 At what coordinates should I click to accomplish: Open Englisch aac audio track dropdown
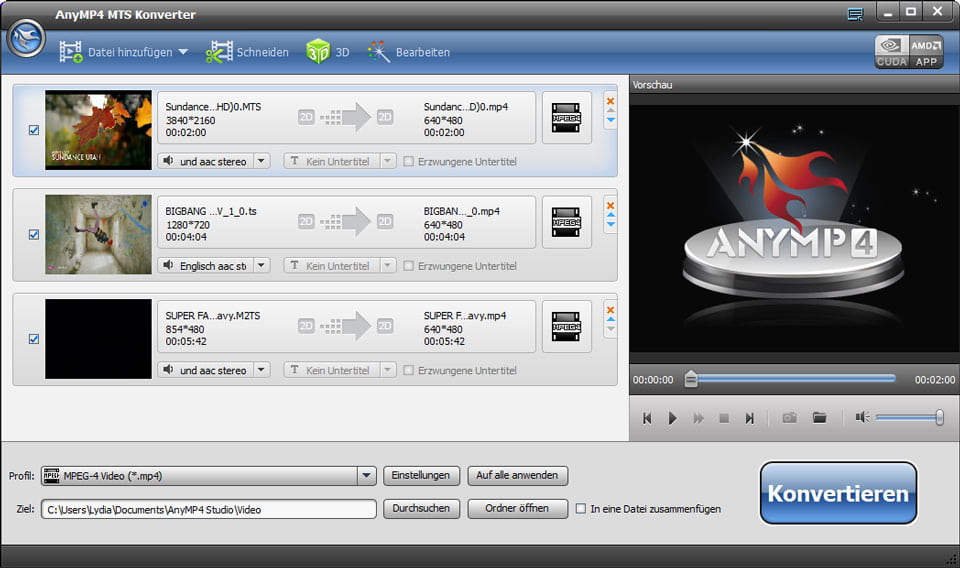tap(261, 266)
